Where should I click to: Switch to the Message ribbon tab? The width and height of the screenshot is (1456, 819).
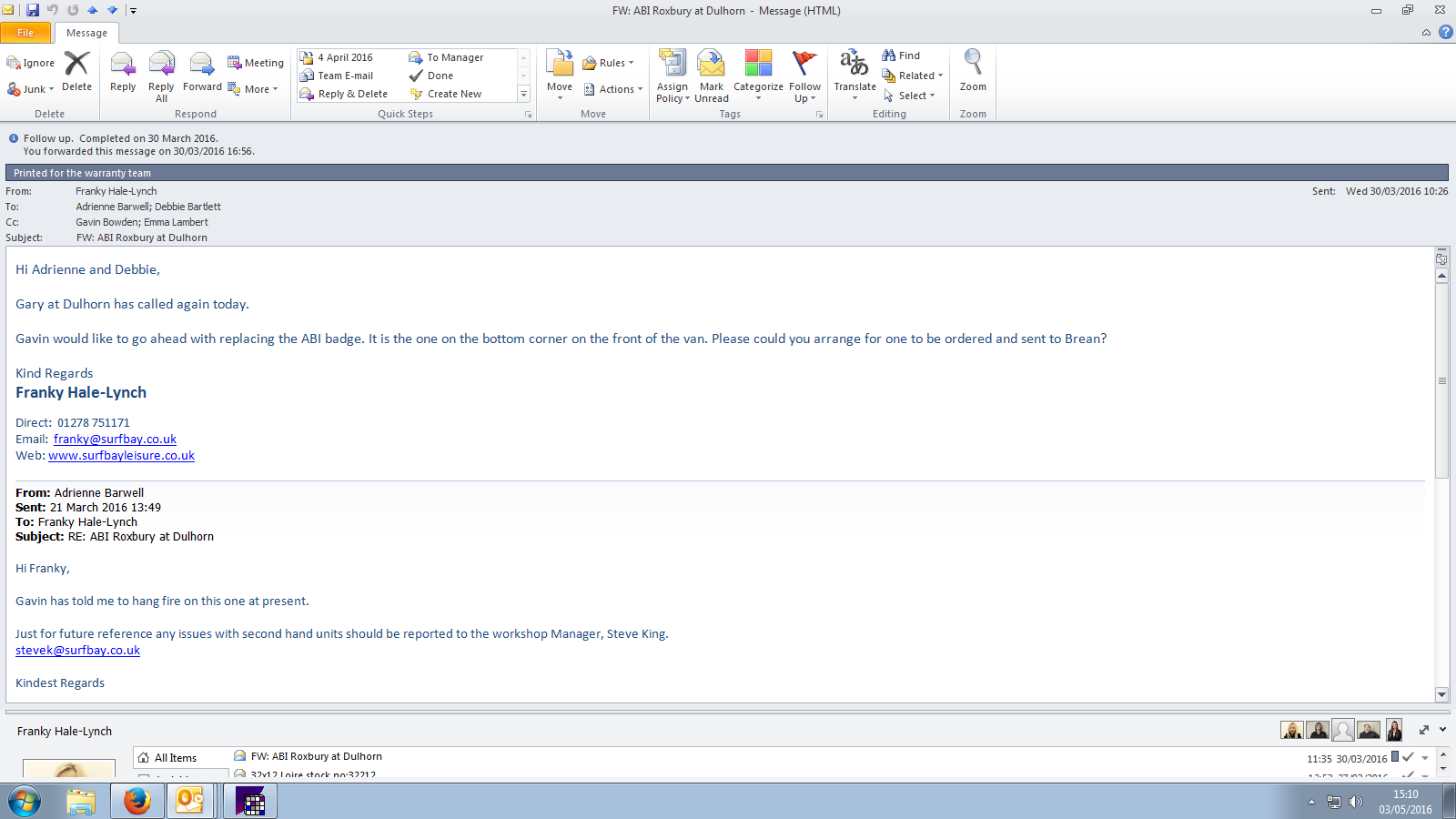86,33
